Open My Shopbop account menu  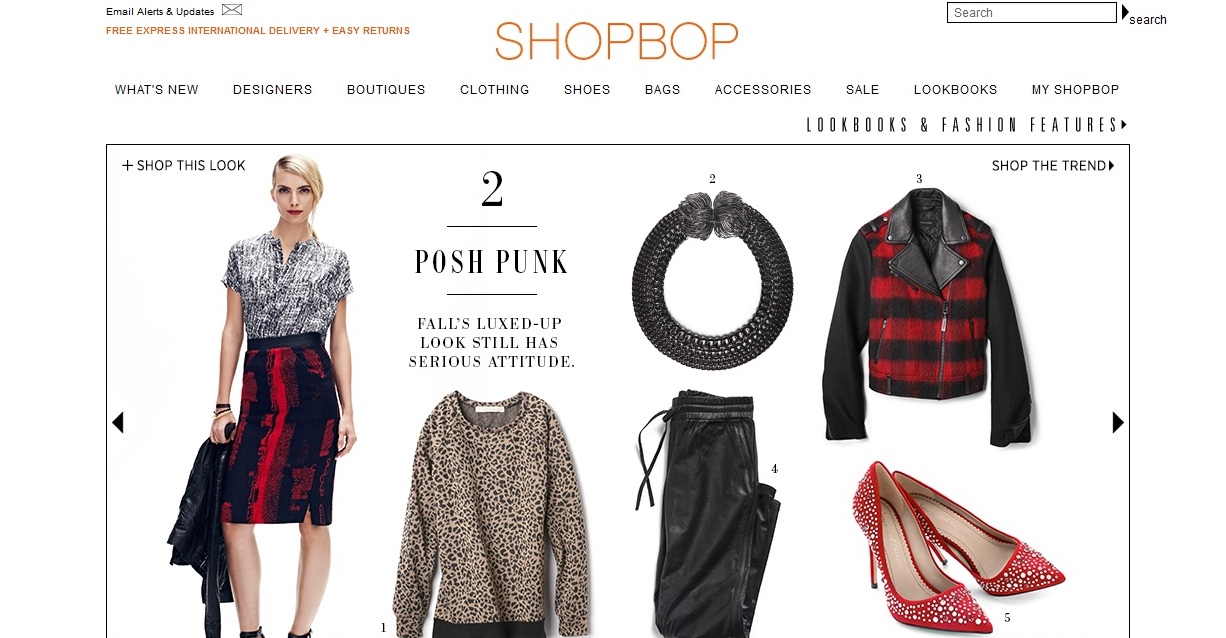[x=1075, y=90]
